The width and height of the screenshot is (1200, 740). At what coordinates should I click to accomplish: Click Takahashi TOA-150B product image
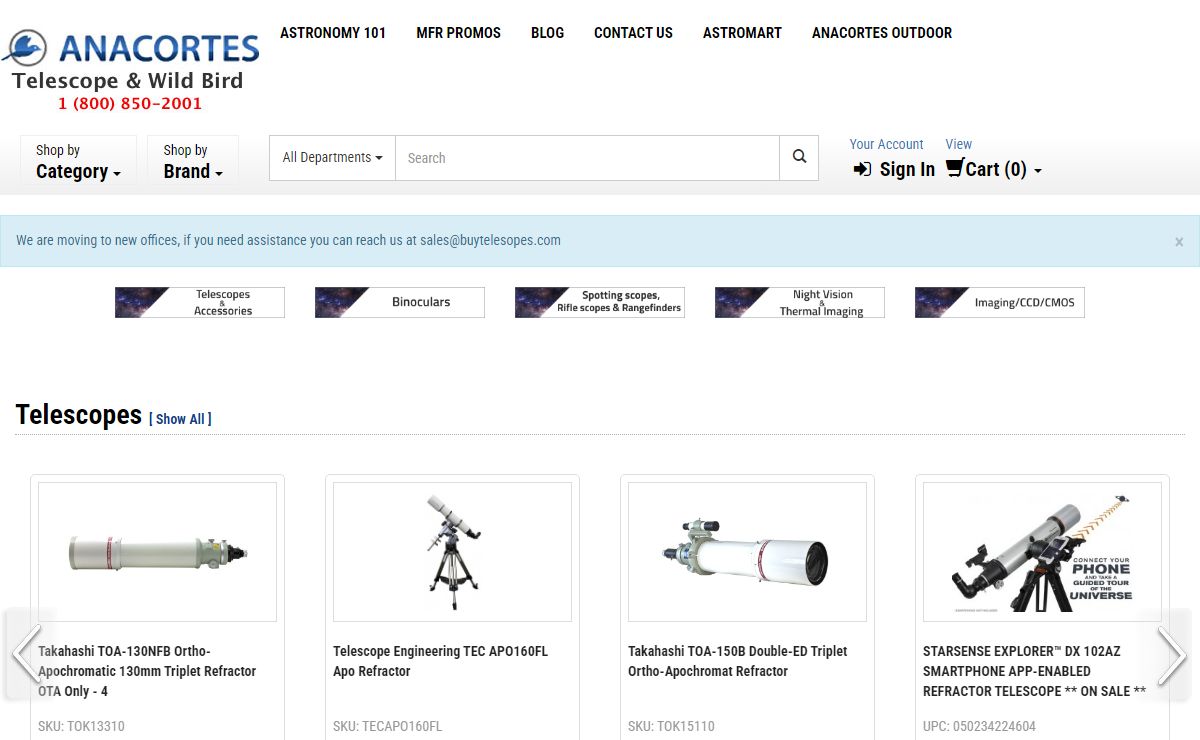[x=747, y=552]
